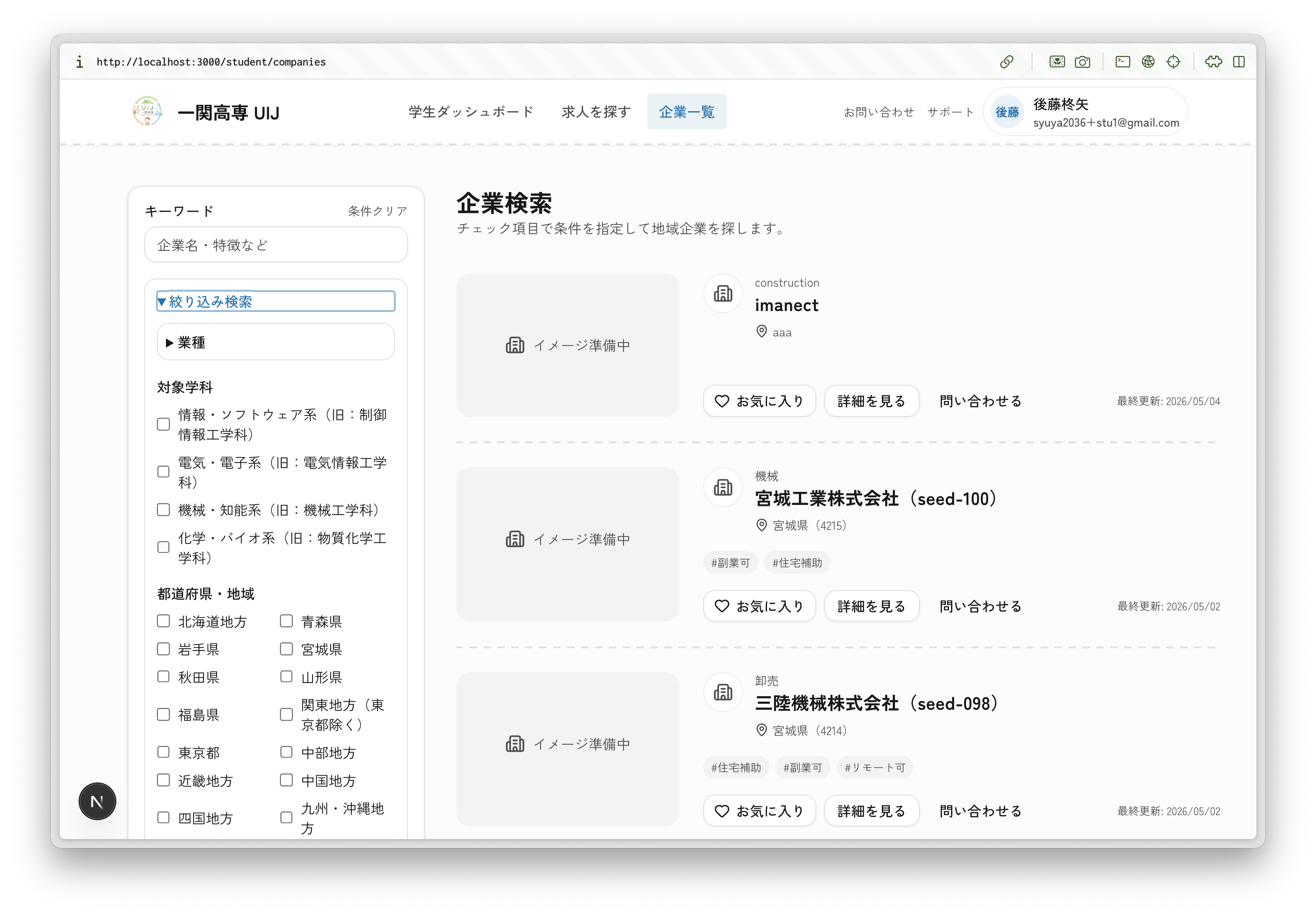Click the location pin beside 宮城県（4215）
The width and height of the screenshot is (1316, 915).
761,525
